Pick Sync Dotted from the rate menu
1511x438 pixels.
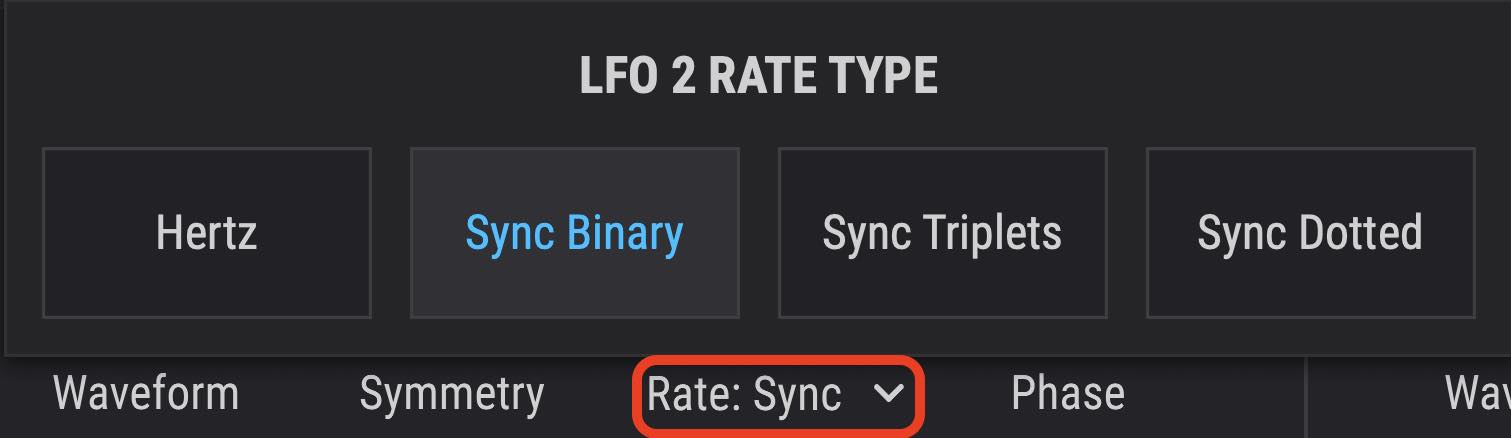(x=1310, y=233)
